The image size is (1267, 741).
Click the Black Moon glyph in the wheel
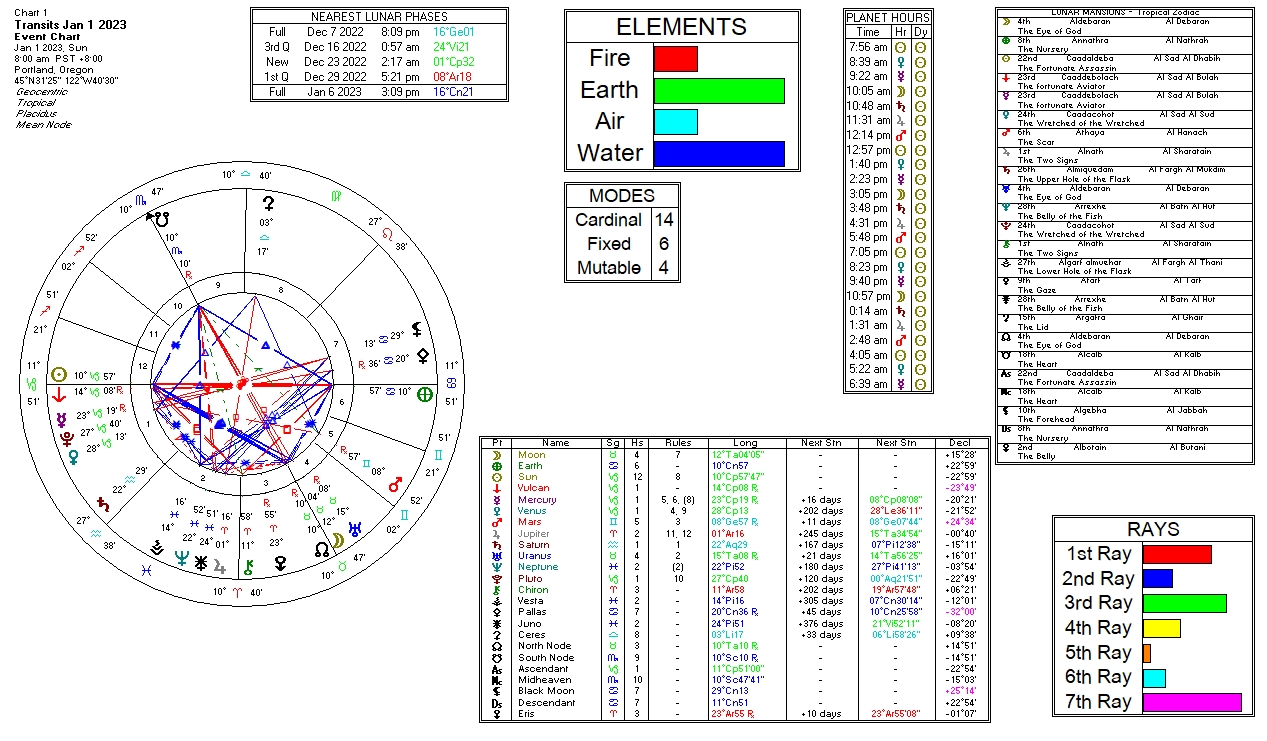tap(417, 328)
